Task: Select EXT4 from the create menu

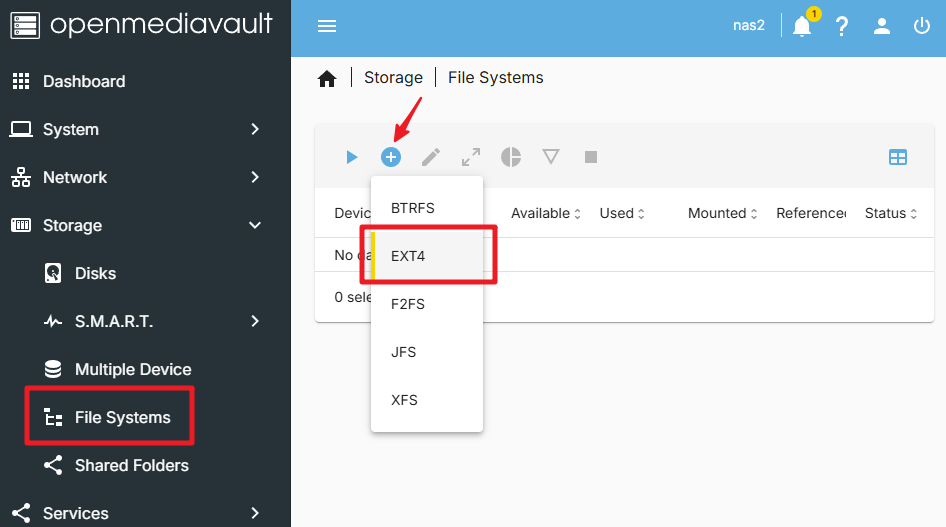Action: point(427,256)
